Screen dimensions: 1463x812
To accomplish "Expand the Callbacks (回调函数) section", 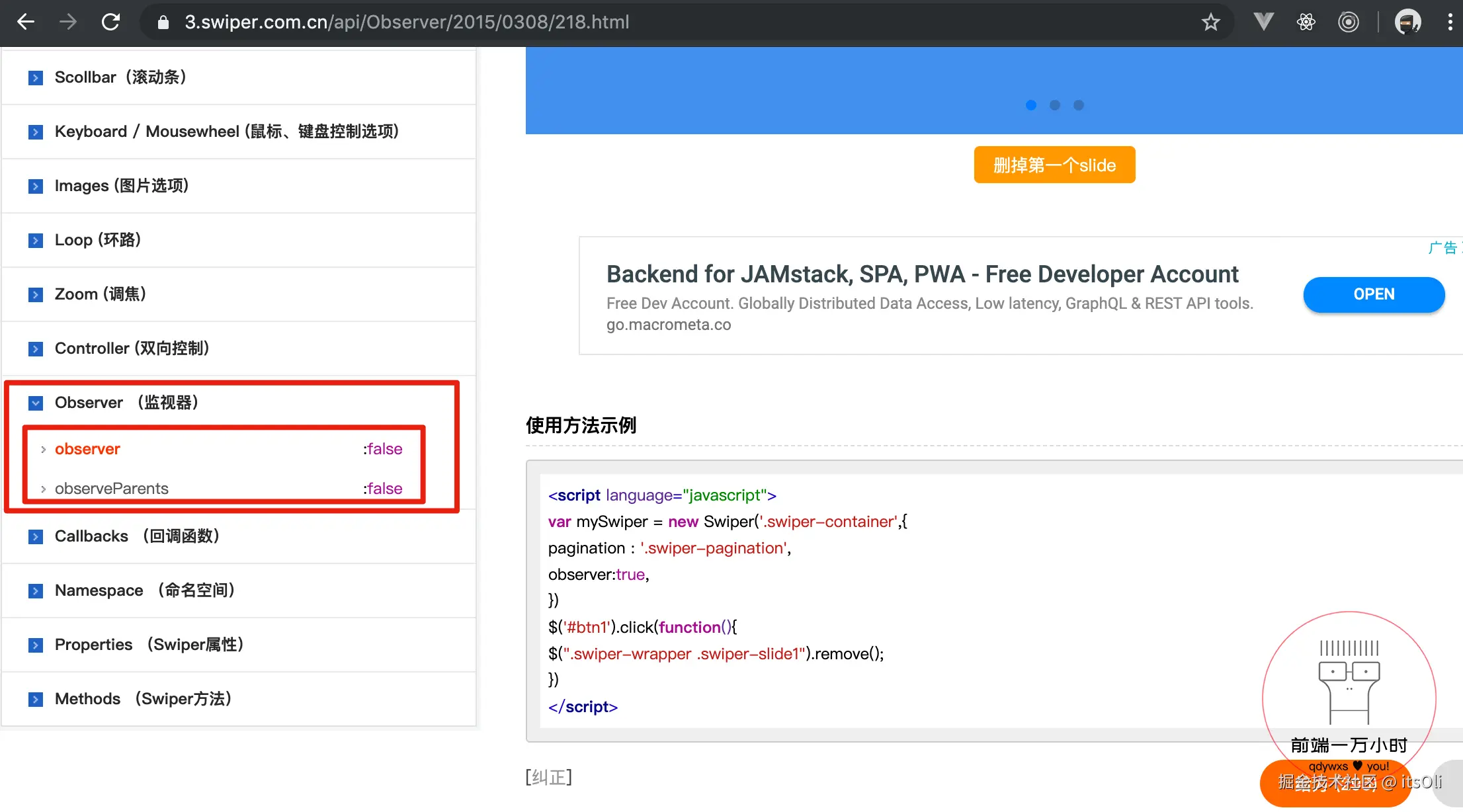I will pos(36,536).
